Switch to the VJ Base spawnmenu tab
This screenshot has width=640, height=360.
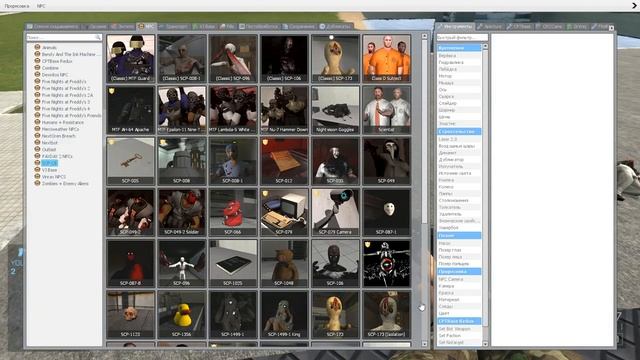tap(204, 27)
